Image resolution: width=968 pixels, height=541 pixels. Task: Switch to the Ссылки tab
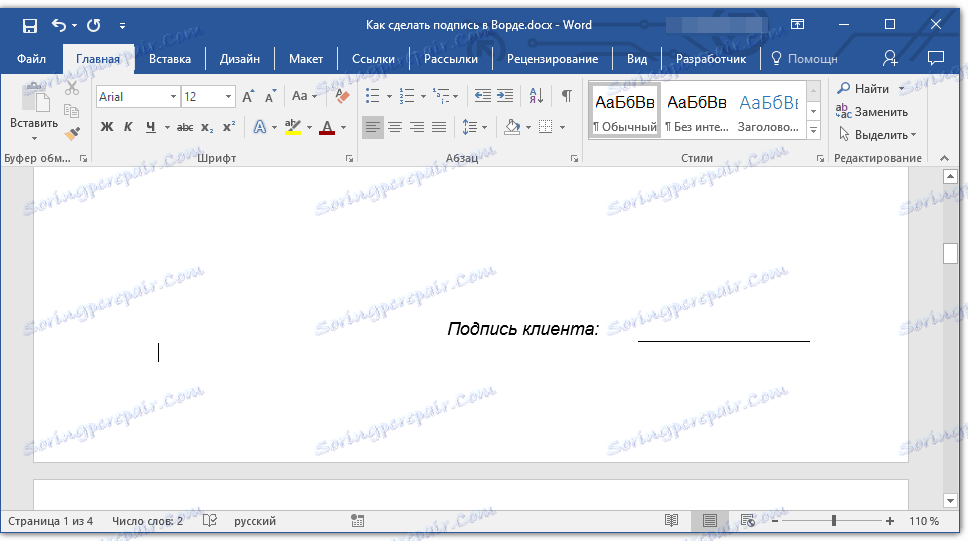[x=373, y=59]
